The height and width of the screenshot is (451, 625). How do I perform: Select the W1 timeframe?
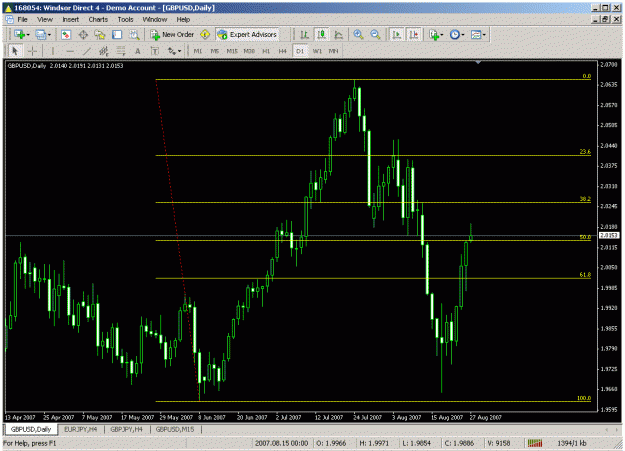point(317,51)
